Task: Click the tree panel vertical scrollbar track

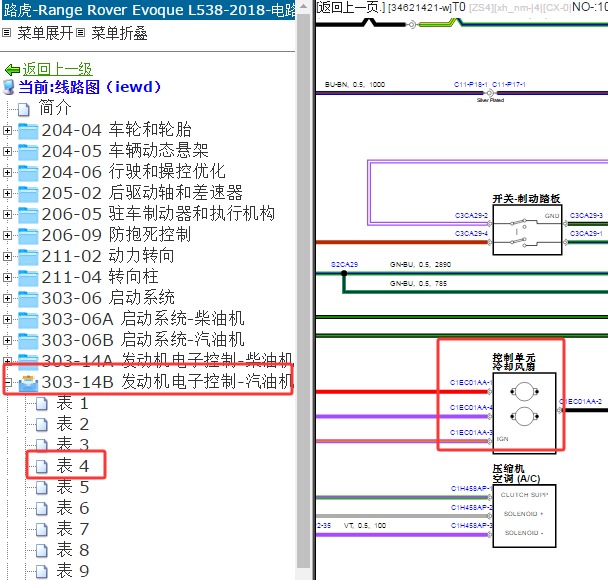Action: pos(304,291)
